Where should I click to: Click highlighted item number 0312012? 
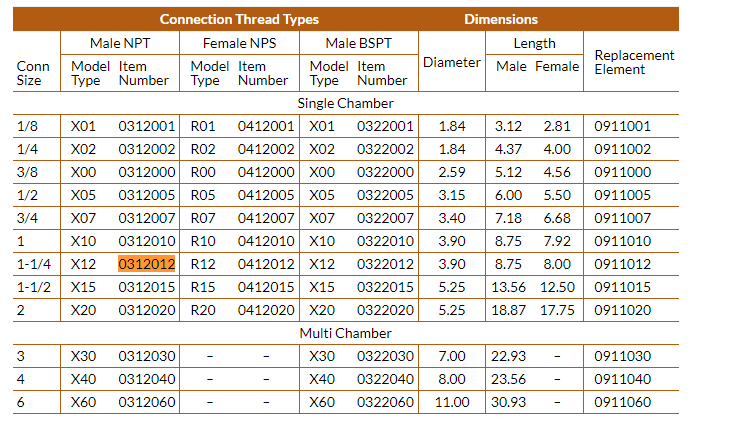[x=146, y=264]
